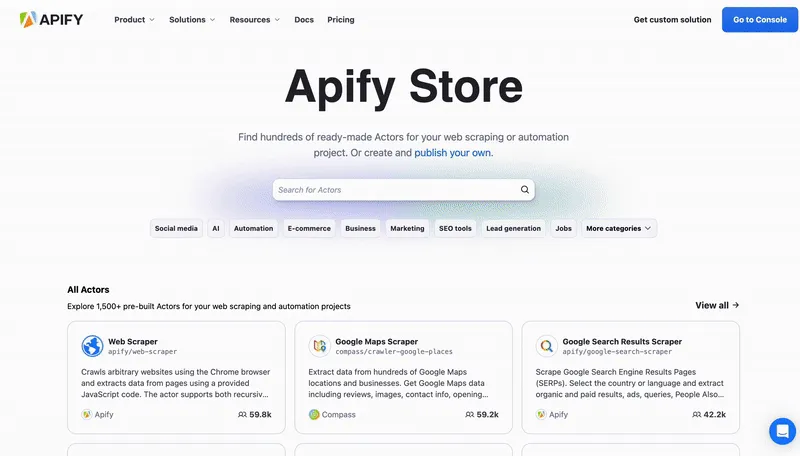
Task: Follow the publish your own link
Action: pos(453,153)
